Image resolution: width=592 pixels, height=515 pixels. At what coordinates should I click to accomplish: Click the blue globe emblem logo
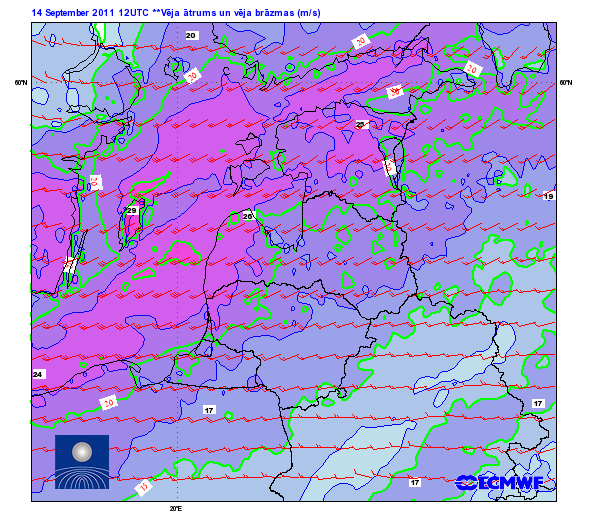(82, 462)
